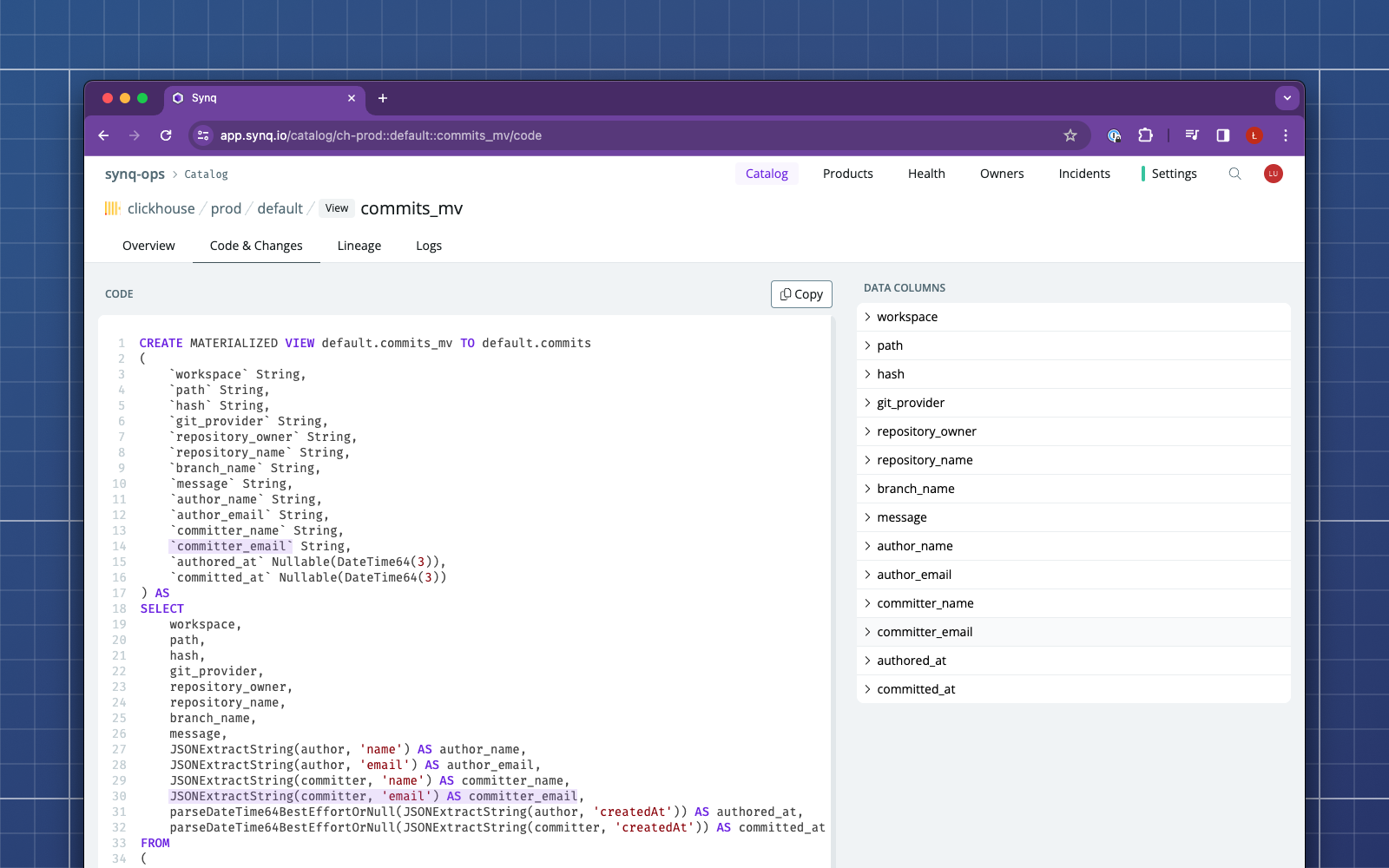Select the Code & Changes tab
This screenshot has height=868, width=1389.
(x=256, y=246)
